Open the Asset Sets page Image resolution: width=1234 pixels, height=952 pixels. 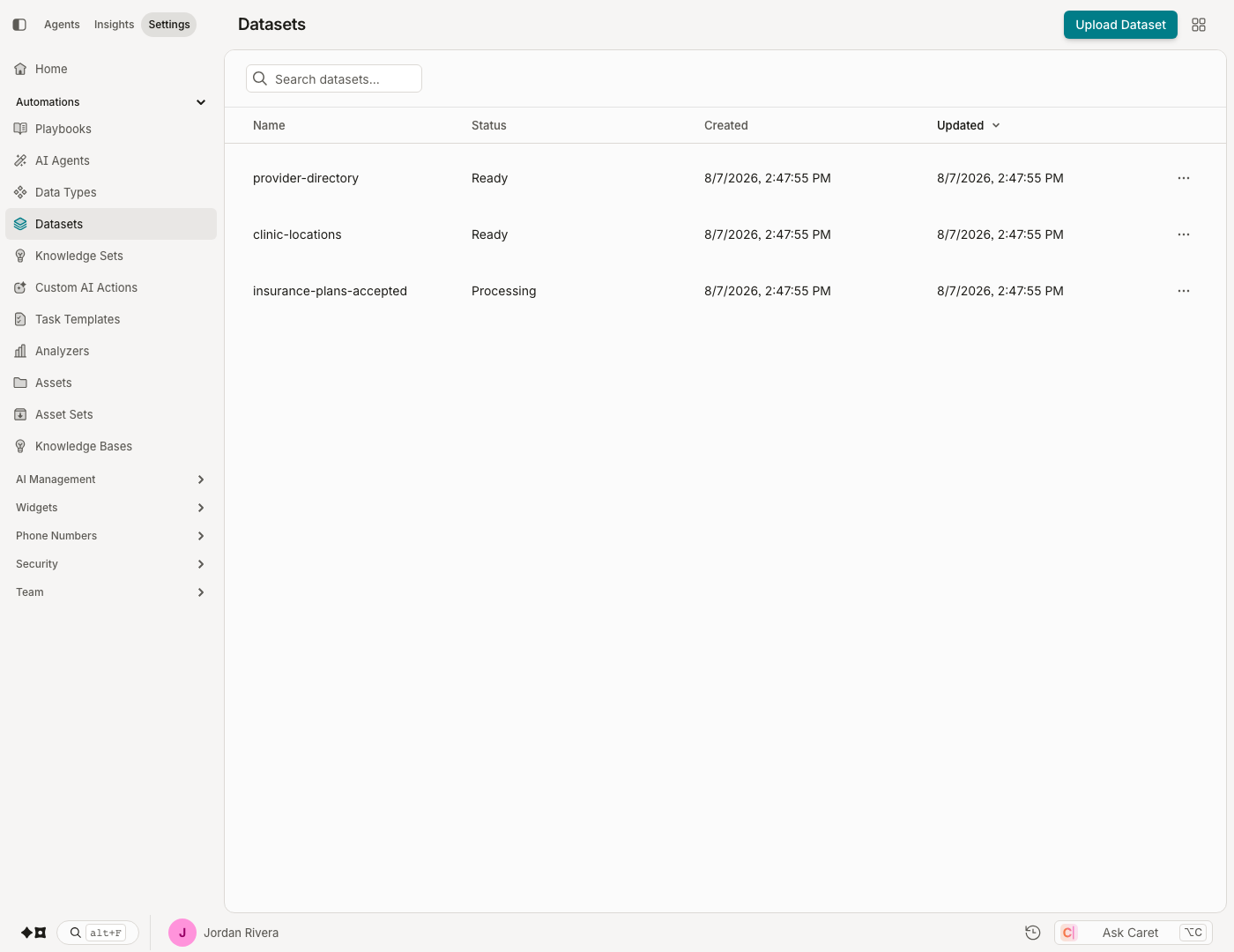click(x=111, y=414)
